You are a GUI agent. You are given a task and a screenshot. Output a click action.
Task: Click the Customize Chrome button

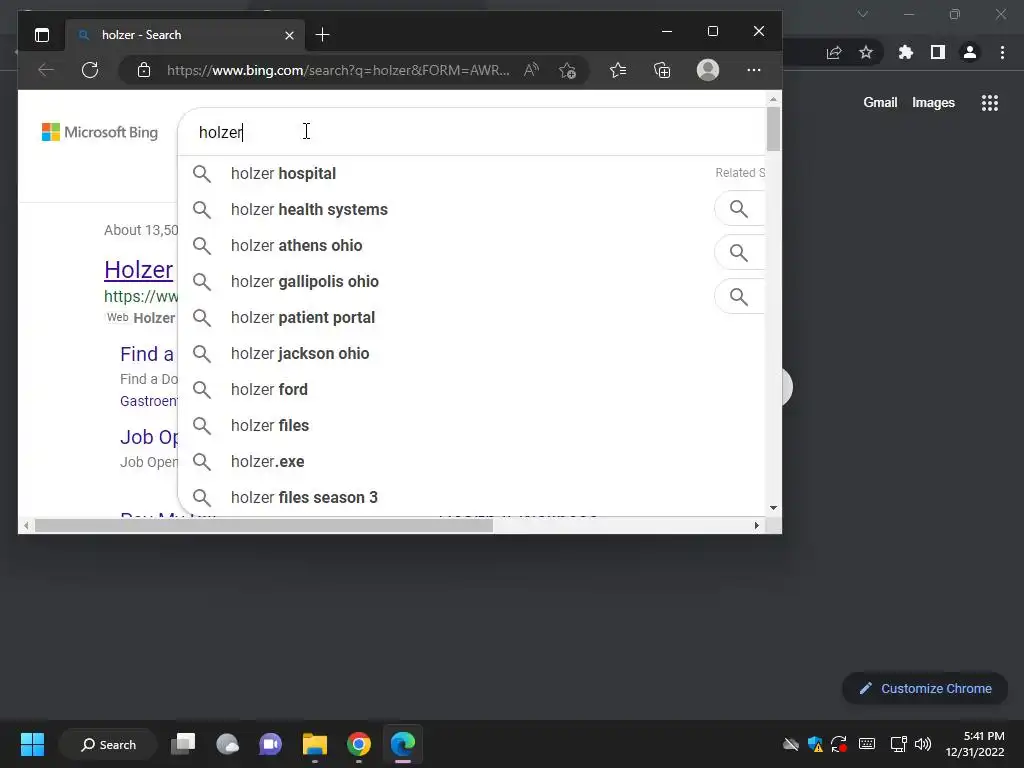tap(925, 688)
